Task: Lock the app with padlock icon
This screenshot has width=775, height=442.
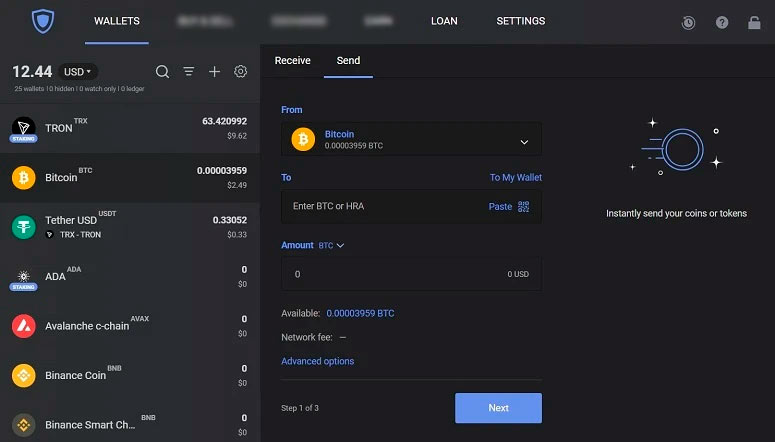Action: pos(754,22)
